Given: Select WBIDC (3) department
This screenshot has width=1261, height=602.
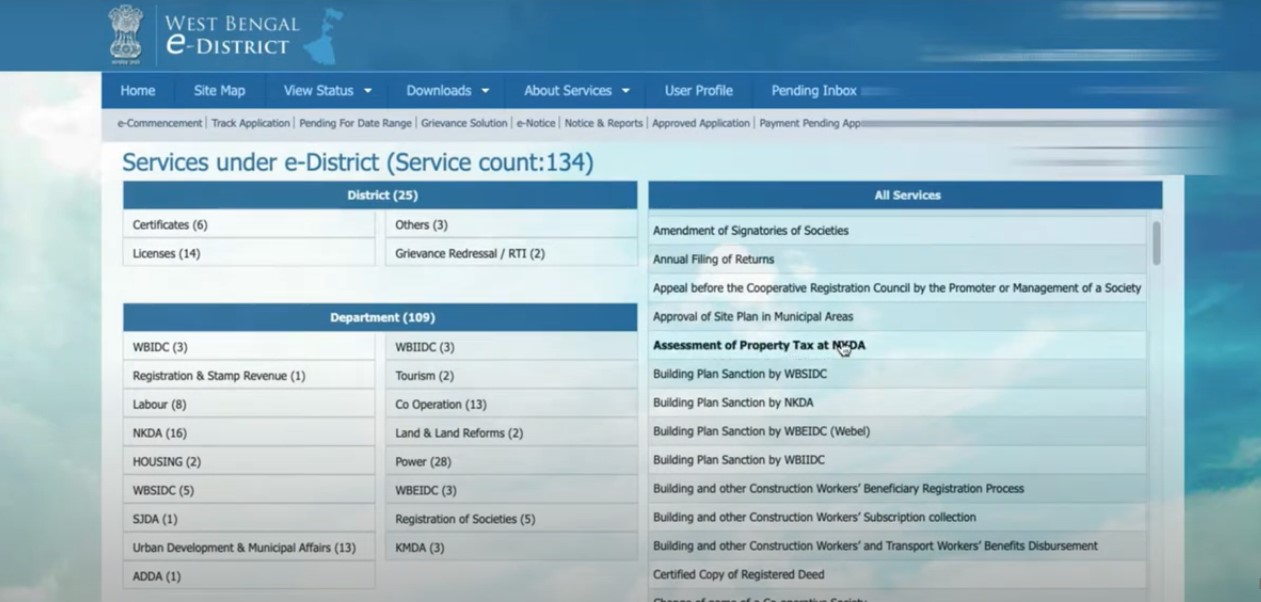Looking at the screenshot, I should pyautogui.click(x=249, y=347).
